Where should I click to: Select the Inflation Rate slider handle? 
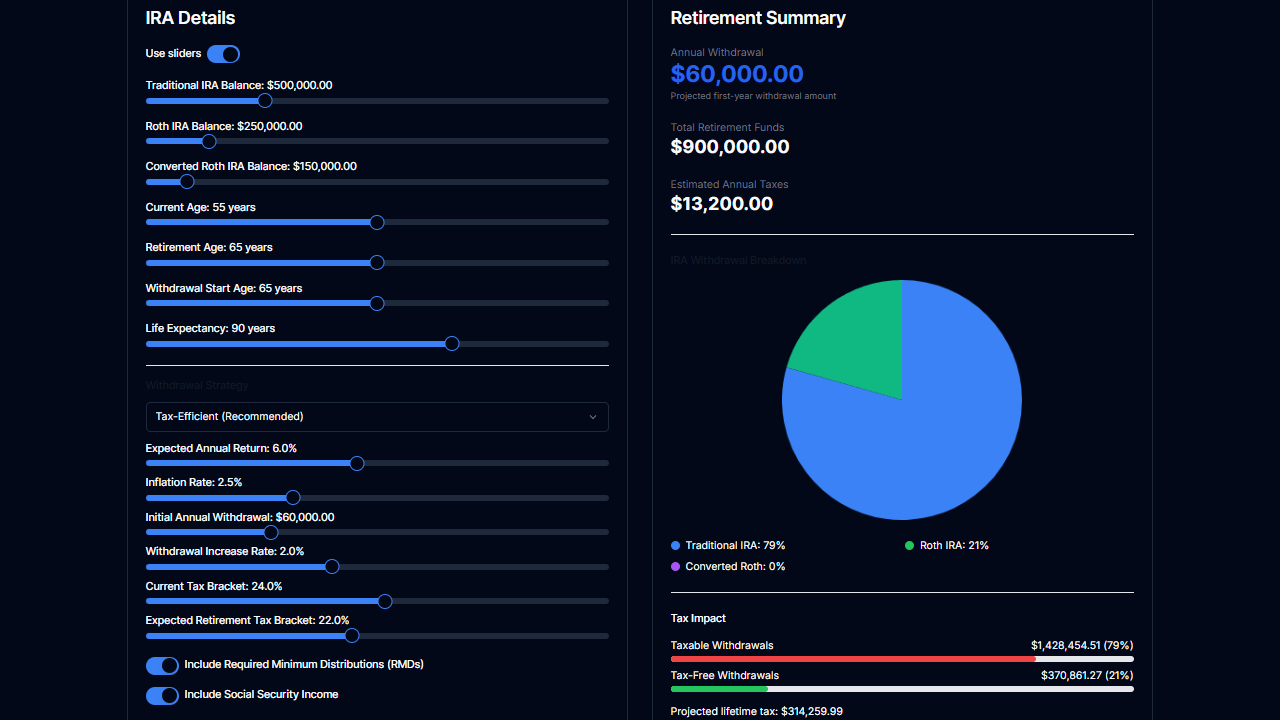[292, 497]
